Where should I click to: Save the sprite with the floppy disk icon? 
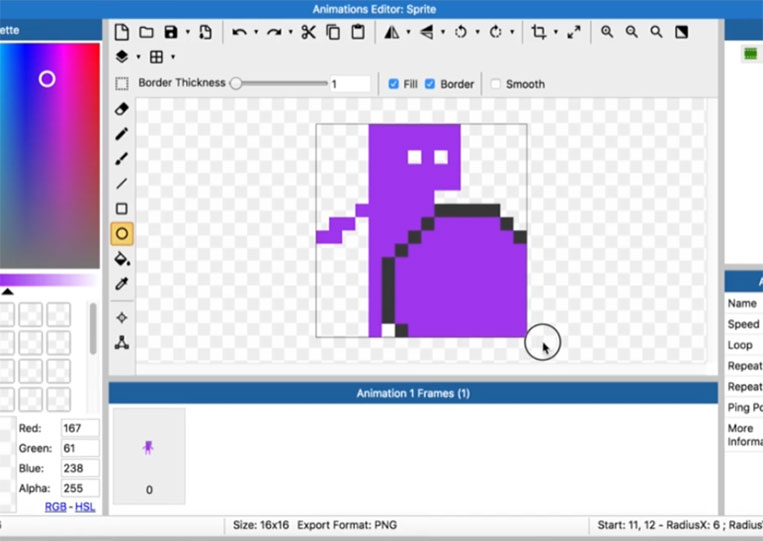(x=171, y=32)
